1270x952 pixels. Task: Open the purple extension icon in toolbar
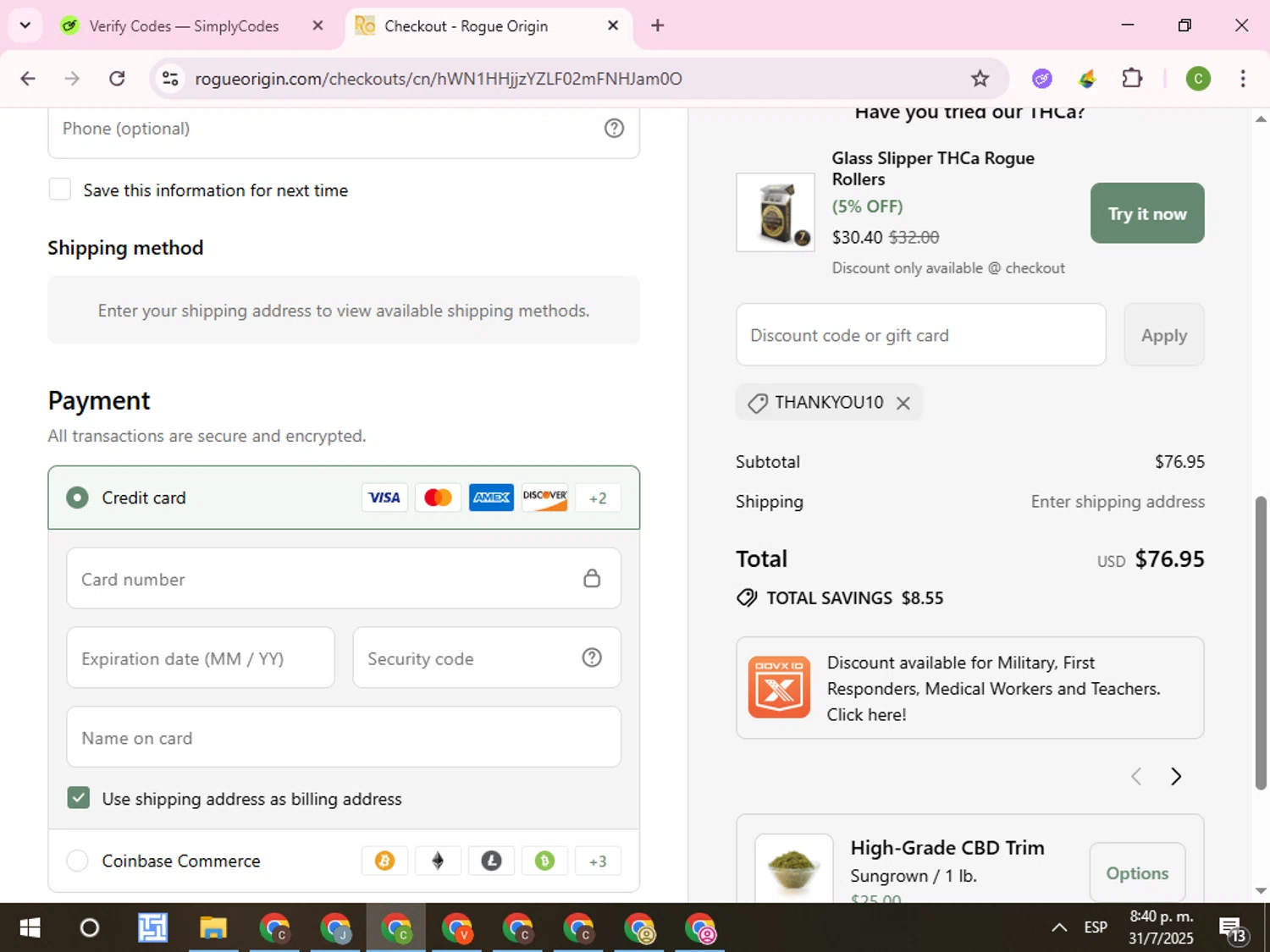[1041, 79]
